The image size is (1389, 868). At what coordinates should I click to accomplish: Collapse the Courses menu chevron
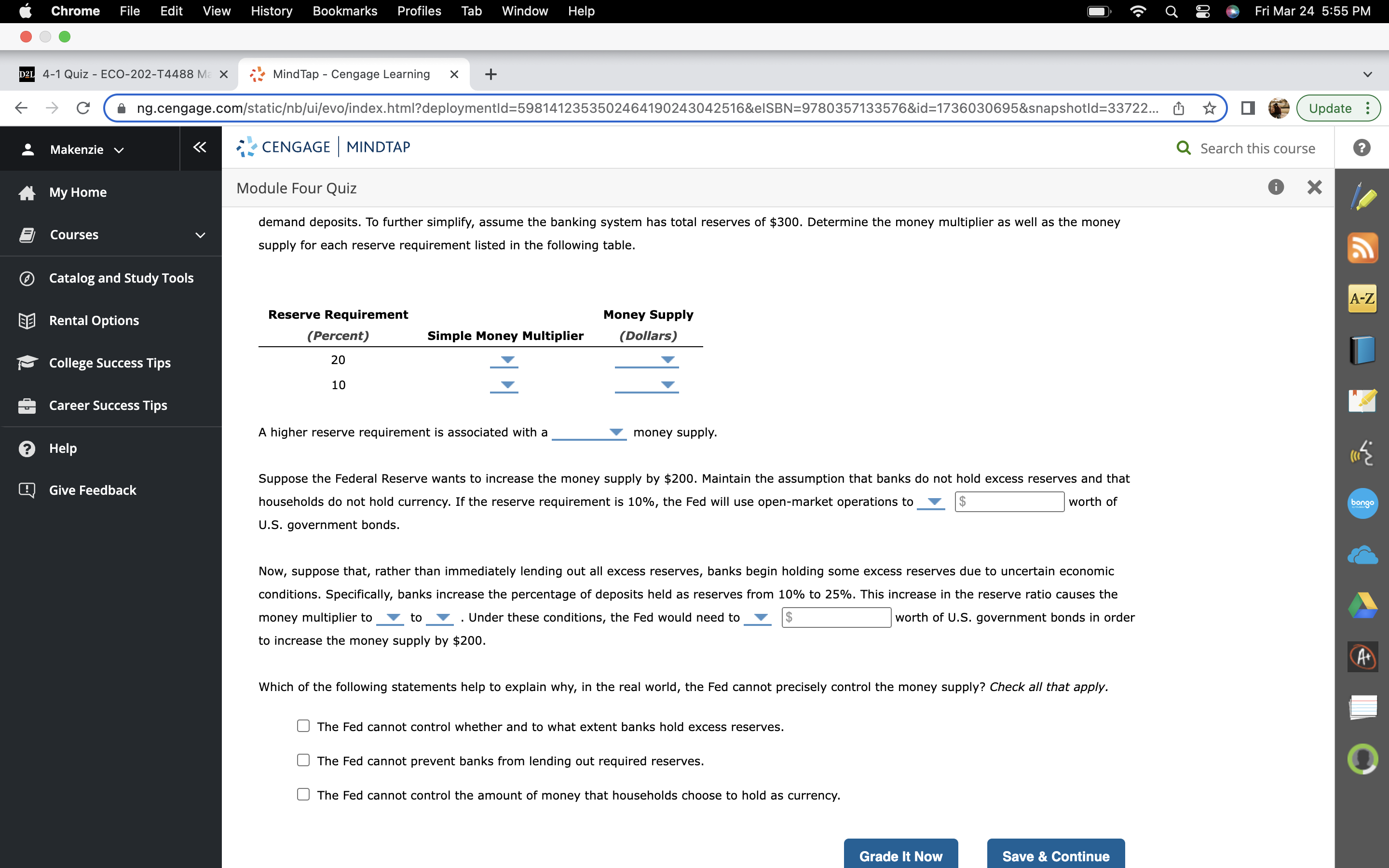pos(199,234)
